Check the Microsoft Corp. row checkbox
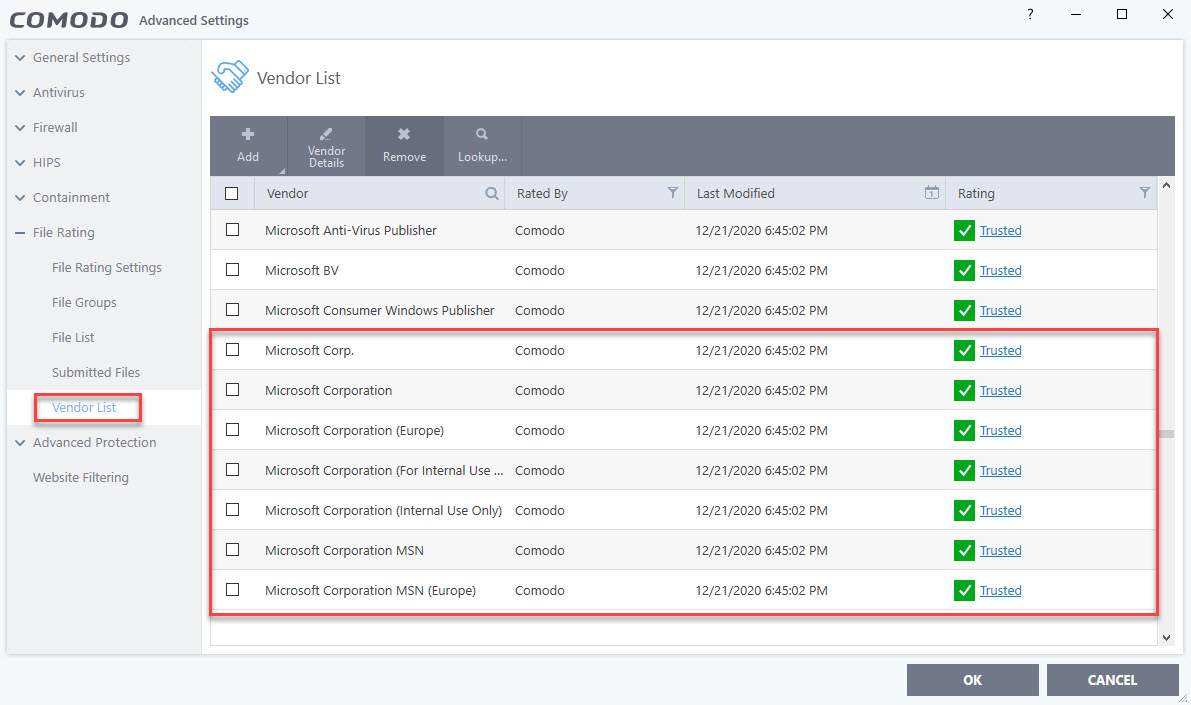The height and width of the screenshot is (705, 1191). (x=232, y=349)
